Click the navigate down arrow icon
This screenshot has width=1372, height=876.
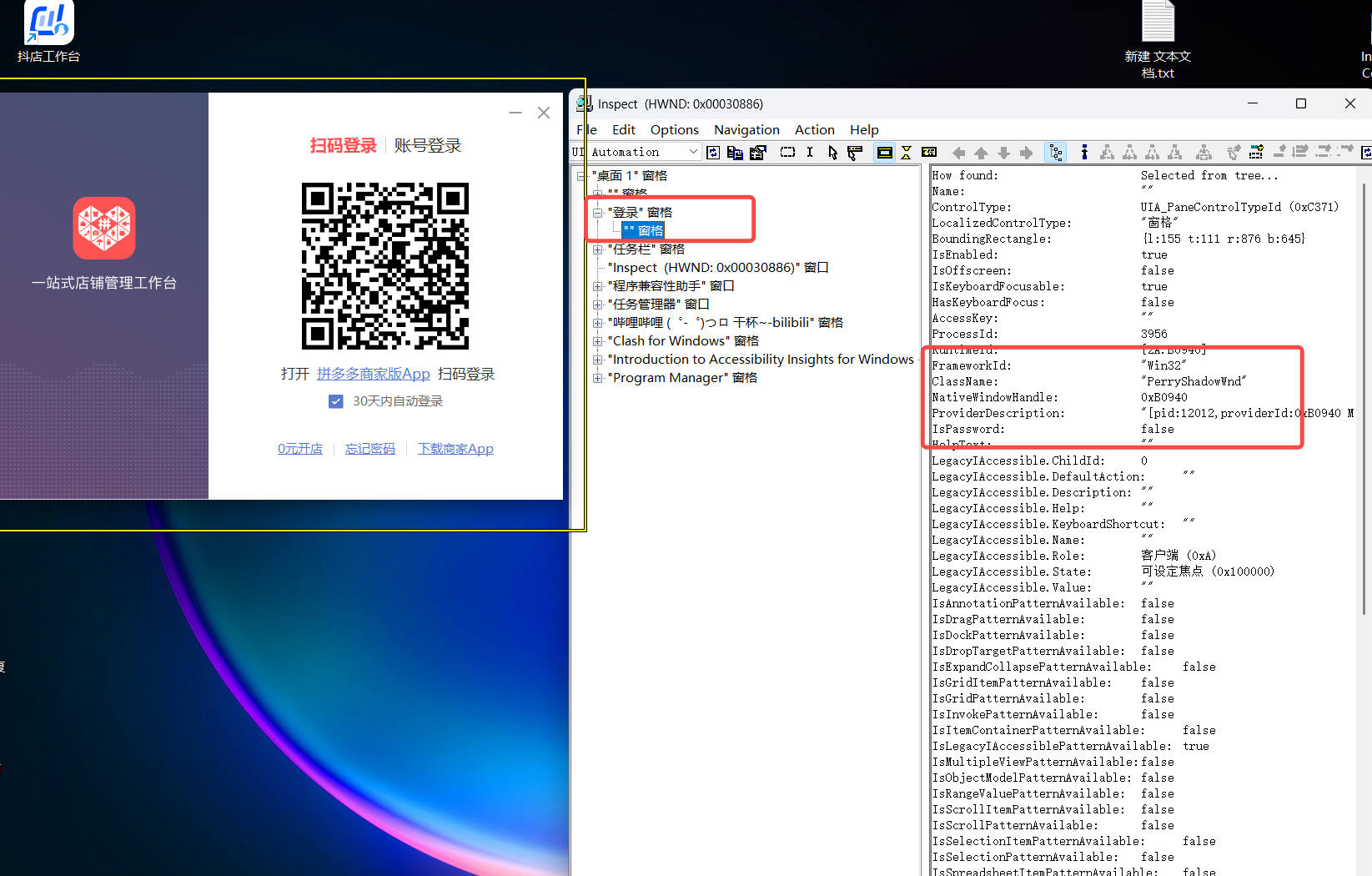tap(1004, 153)
